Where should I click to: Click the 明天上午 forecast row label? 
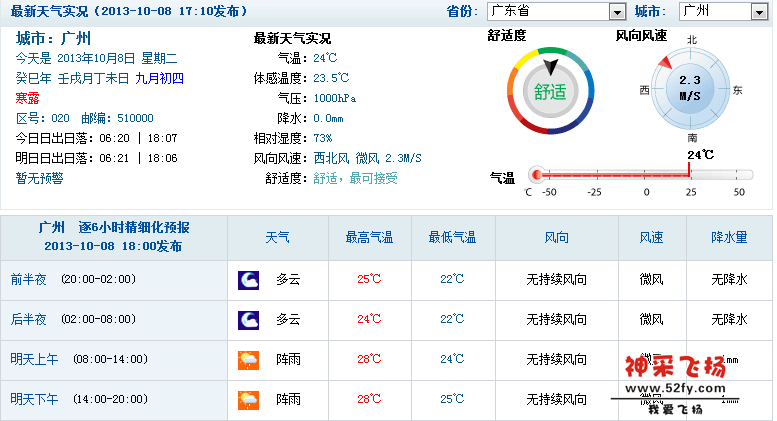click(34, 359)
